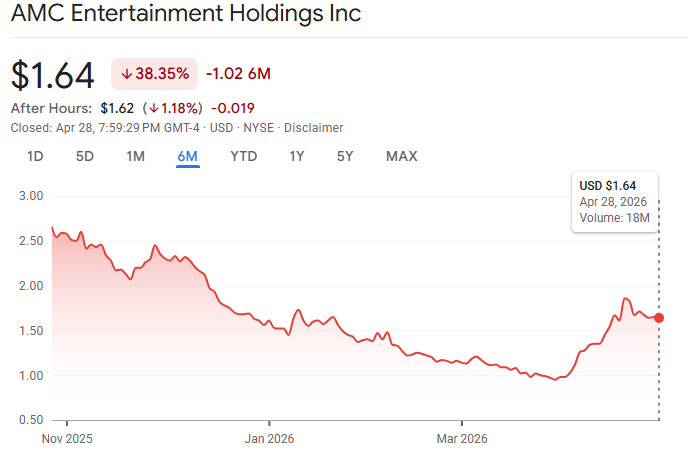
Task: Click the after-hours down arrow icon
Action: coord(154,108)
